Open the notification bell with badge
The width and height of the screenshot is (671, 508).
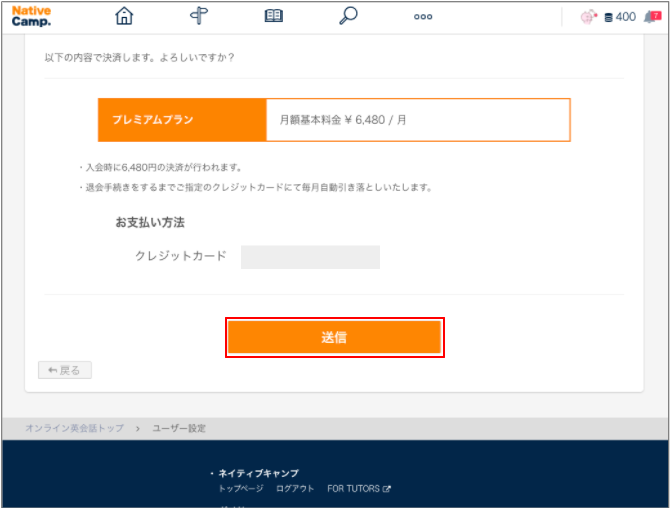pyautogui.click(x=653, y=17)
